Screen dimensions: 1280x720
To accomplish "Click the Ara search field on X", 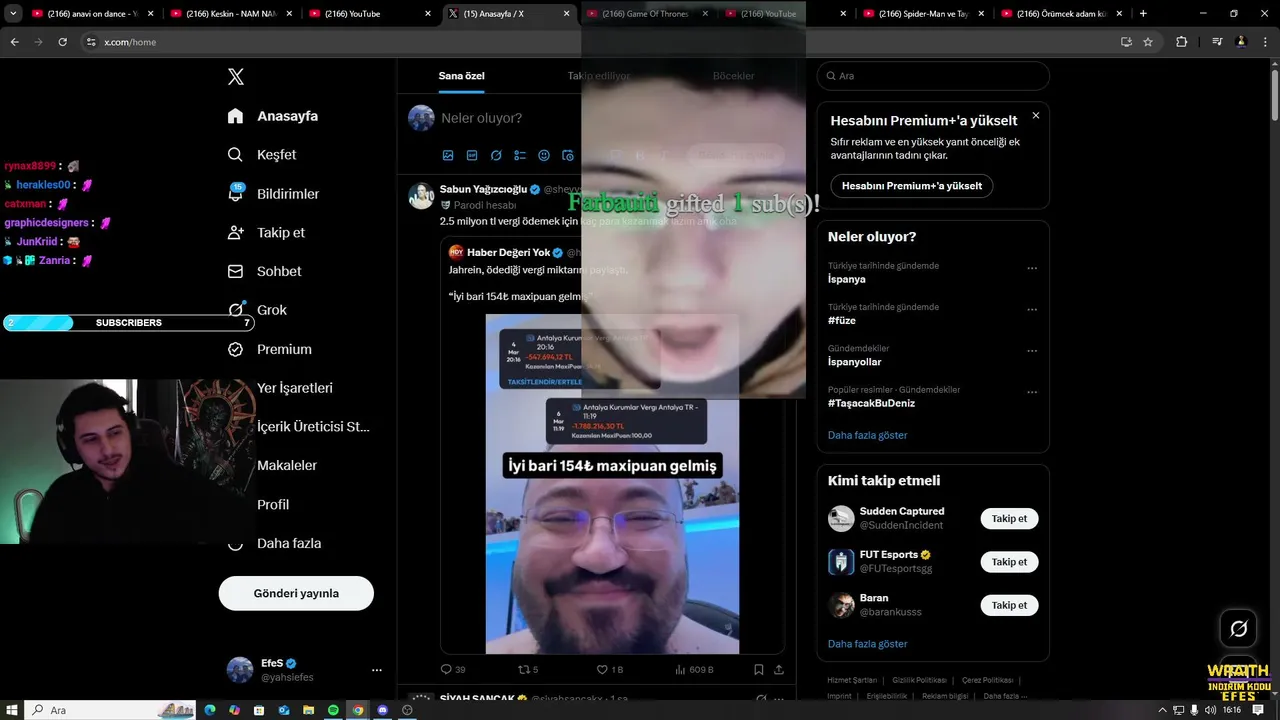I will pyautogui.click(x=933, y=76).
